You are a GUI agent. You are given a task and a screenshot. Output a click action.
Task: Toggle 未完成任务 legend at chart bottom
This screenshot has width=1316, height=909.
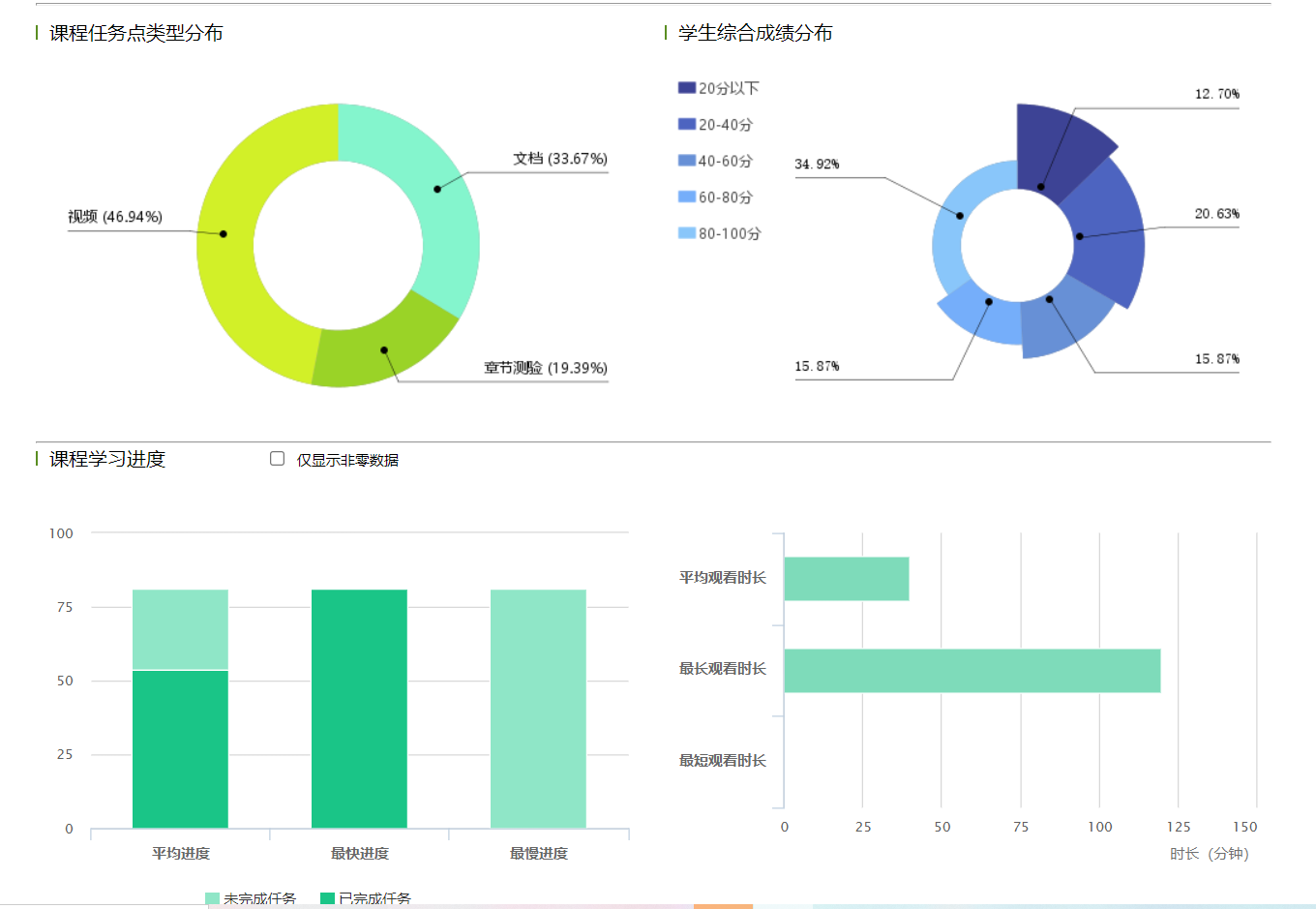pos(251,898)
